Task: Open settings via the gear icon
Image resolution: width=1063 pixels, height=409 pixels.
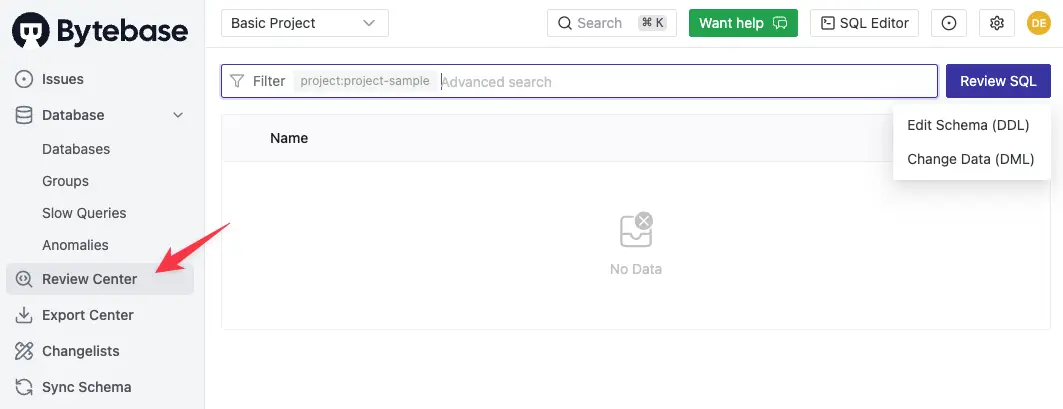Action: coord(997,23)
